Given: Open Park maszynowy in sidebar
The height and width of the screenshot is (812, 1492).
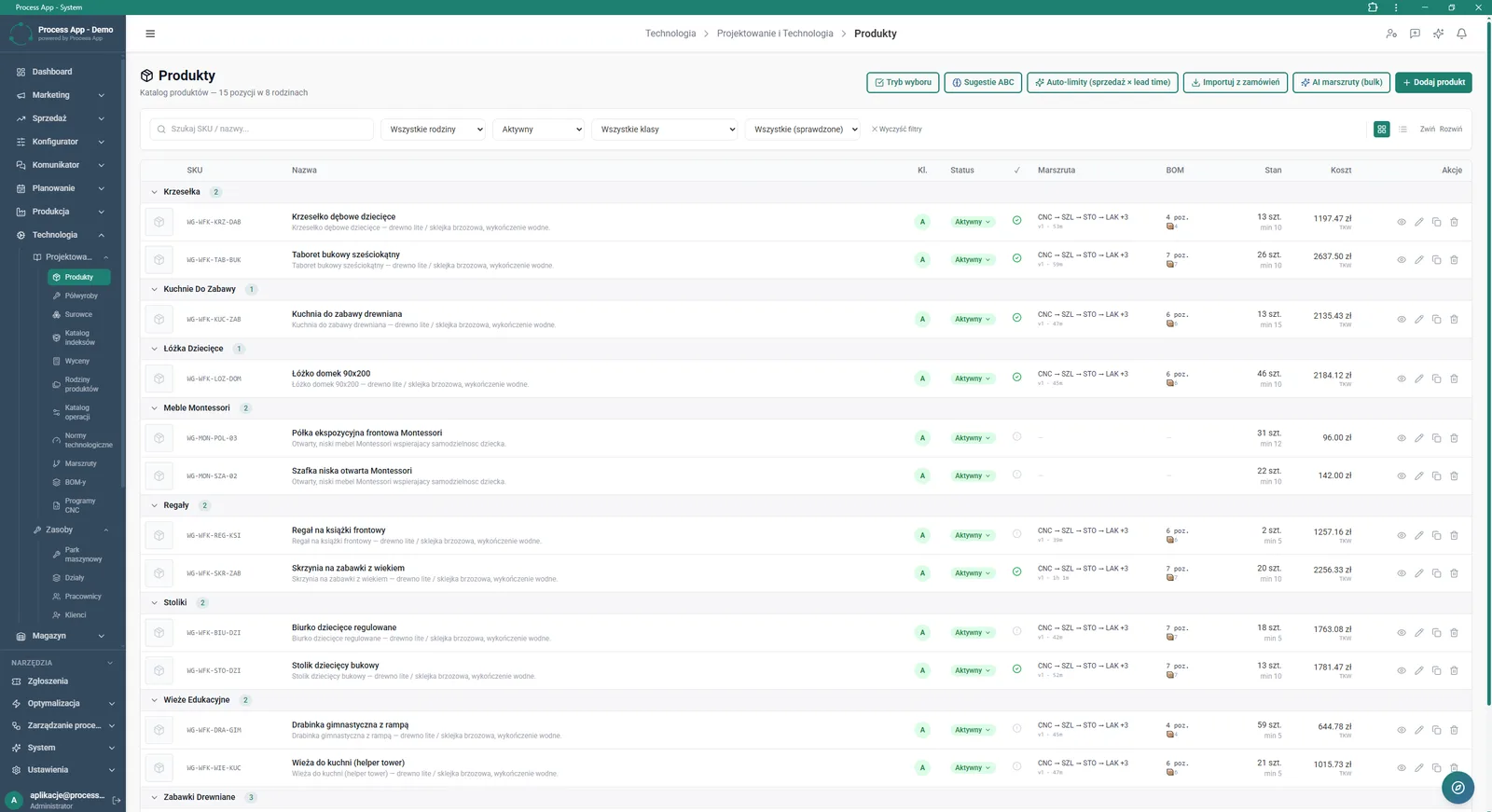Looking at the screenshot, I should [x=82, y=555].
